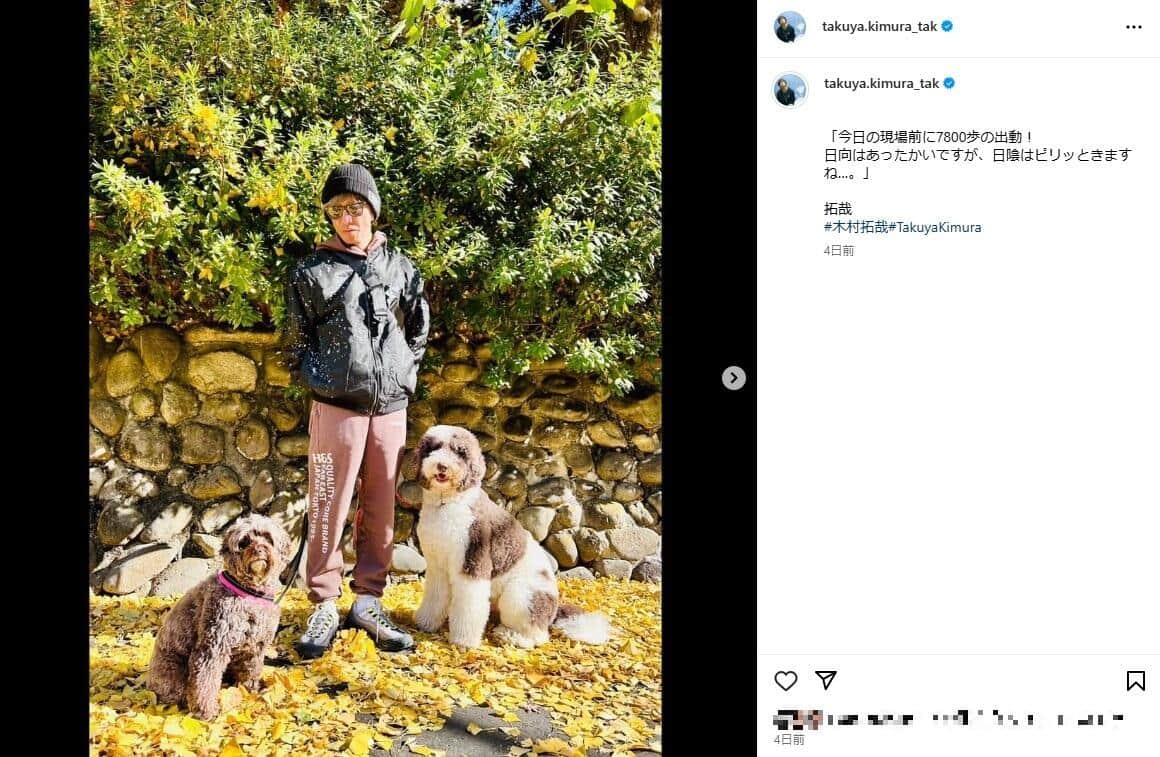Click verified badge in the header
1160x757 pixels.
pyautogui.click(x=947, y=26)
